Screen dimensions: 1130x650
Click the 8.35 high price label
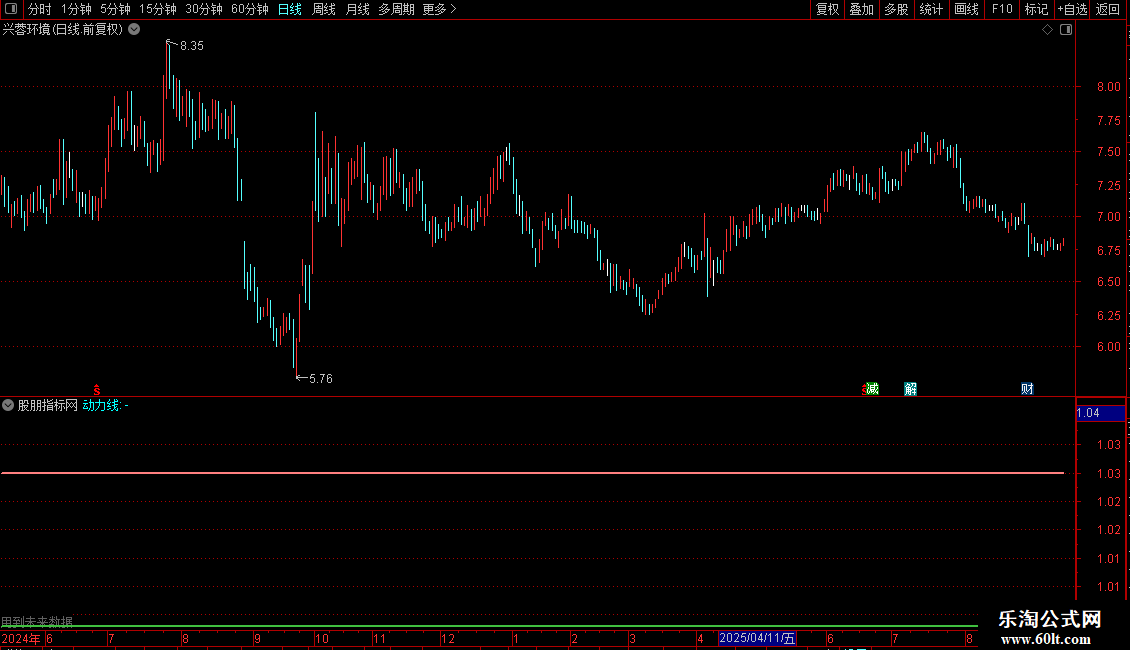click(x=192, y=45)
